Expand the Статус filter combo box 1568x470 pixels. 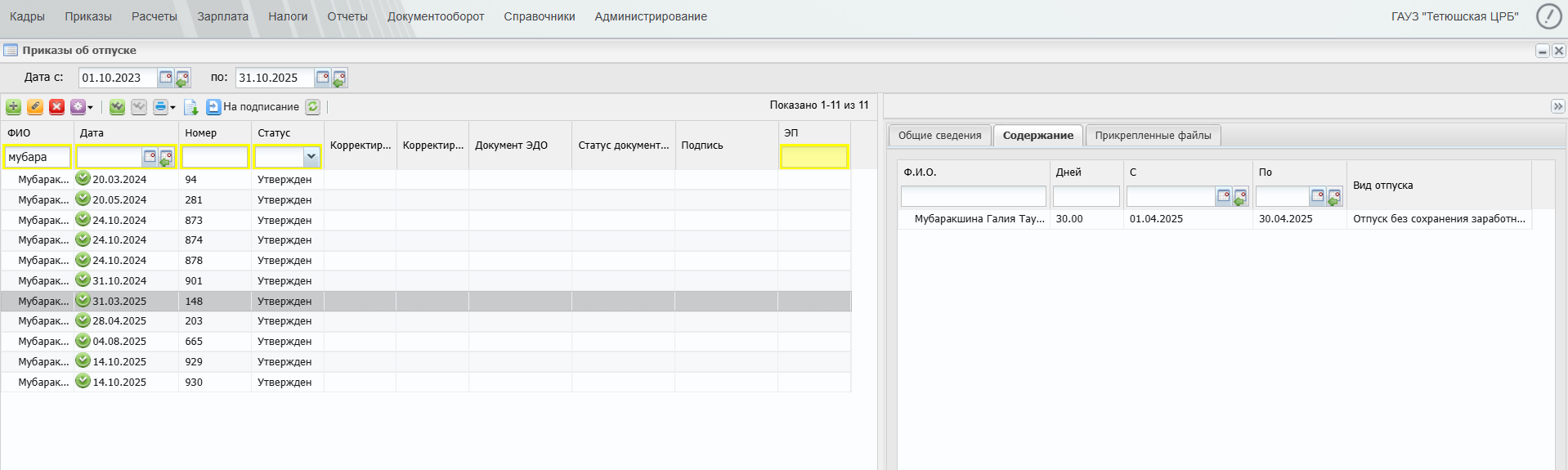point(311,157)
